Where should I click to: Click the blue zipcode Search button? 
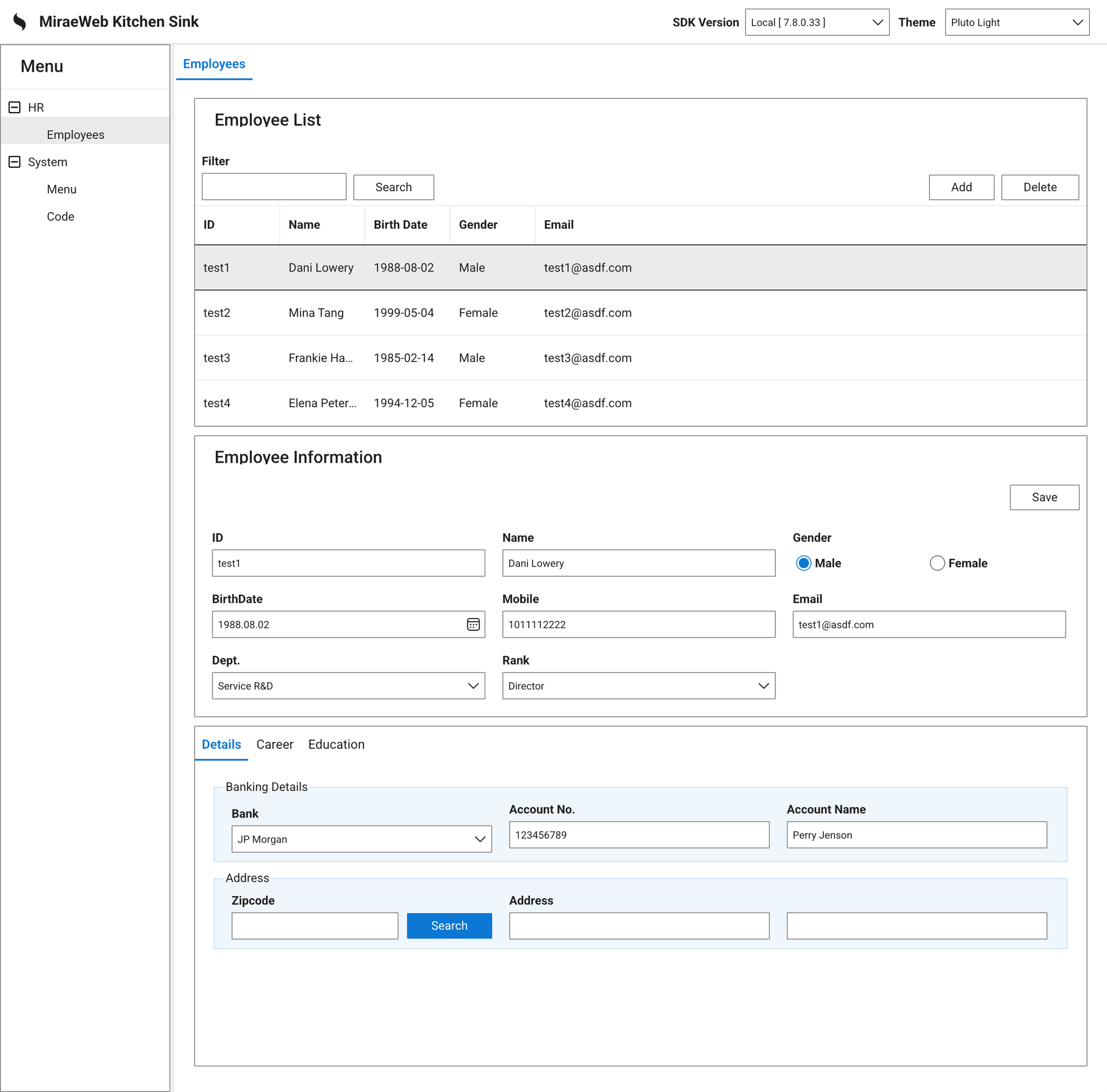pyautogui.click(x=449, y=925)
